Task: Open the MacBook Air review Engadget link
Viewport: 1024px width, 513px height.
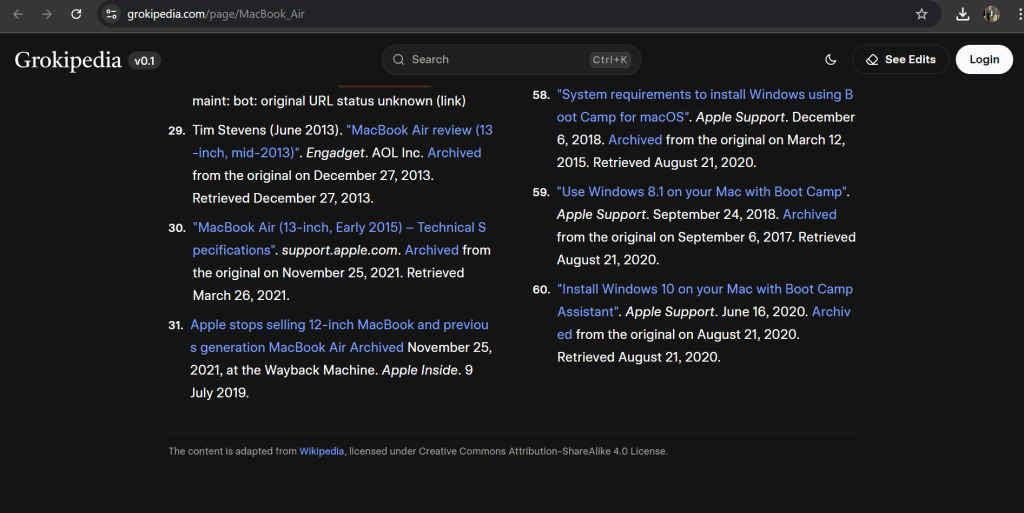Action: click(x=419, y=130)
